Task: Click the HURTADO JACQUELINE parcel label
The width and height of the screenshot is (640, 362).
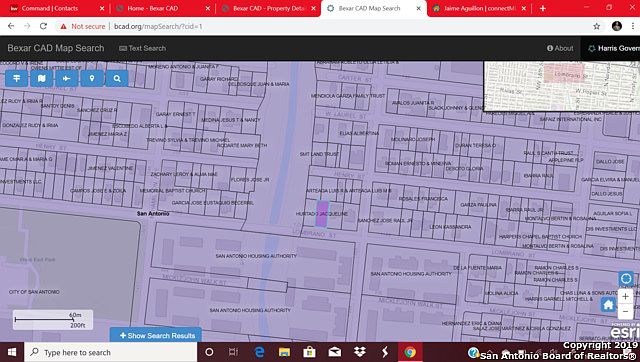Action: pyautogui.click(x=322, y=214)
